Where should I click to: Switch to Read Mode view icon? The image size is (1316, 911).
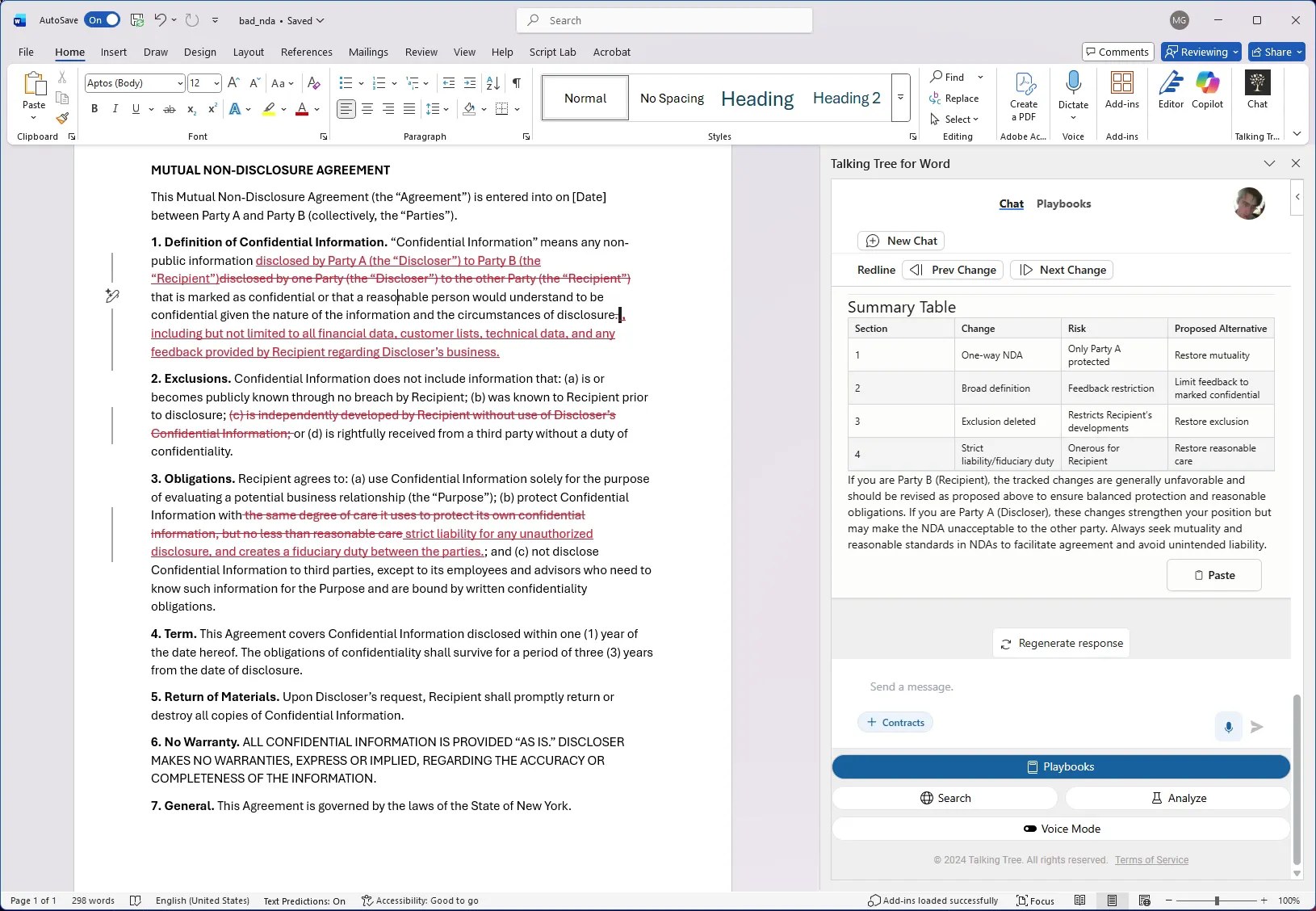[1080, 901]
